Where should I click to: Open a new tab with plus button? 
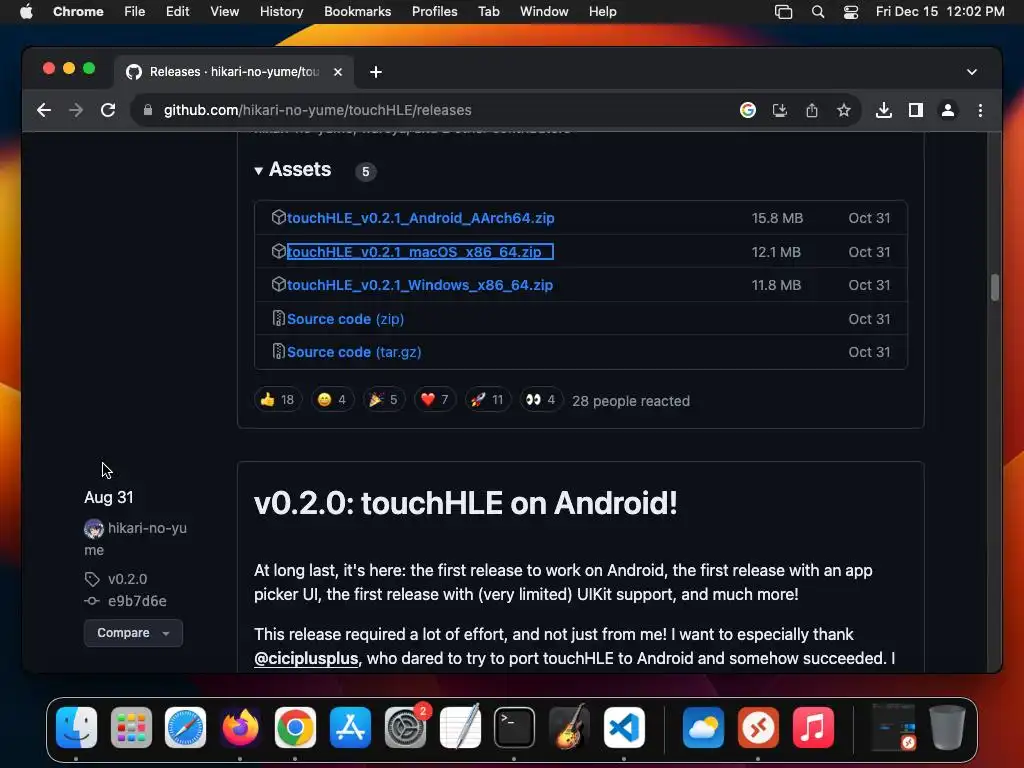point(376,72)
